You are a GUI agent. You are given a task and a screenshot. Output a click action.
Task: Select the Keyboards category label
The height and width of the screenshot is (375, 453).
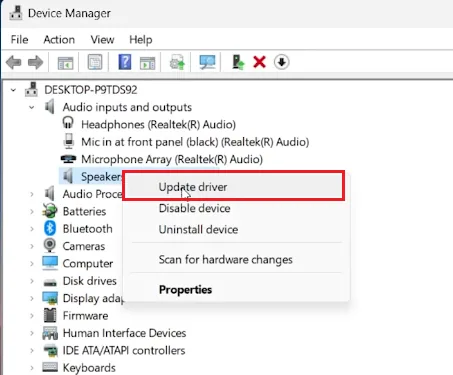click(89, 368)
